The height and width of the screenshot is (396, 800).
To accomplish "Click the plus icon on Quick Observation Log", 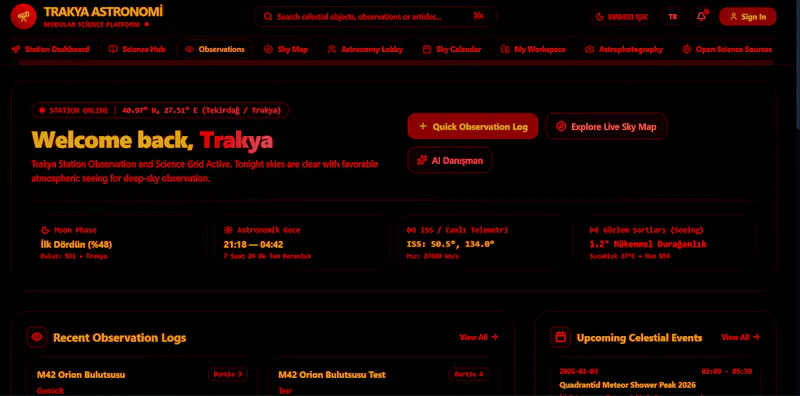I will (x=422, y=127).
